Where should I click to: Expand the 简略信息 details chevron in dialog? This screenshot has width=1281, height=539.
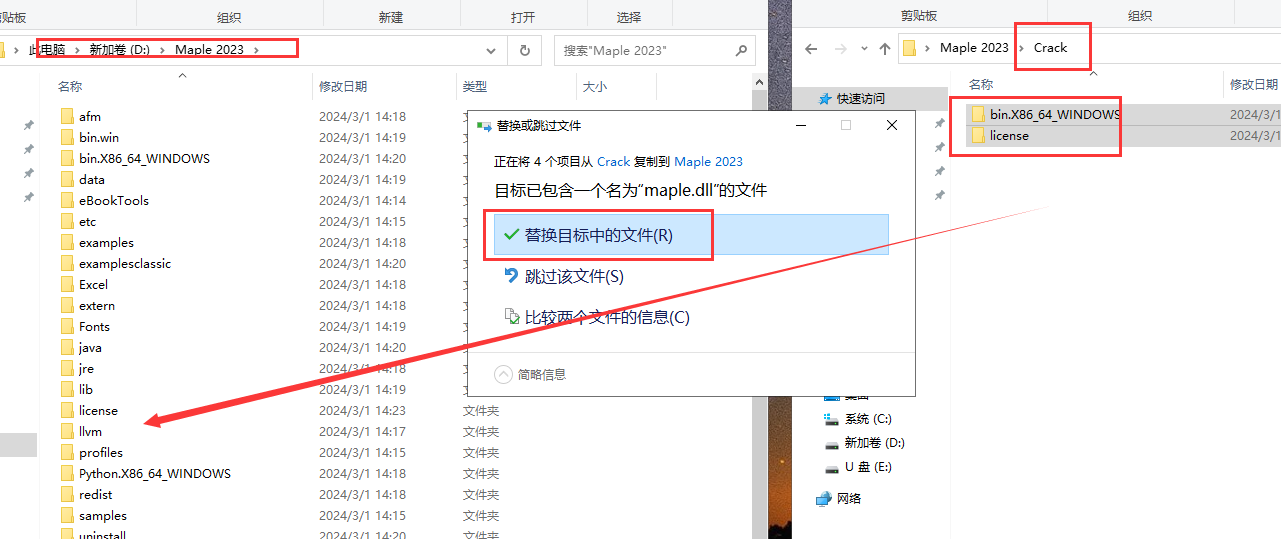[x=504, y=374]
